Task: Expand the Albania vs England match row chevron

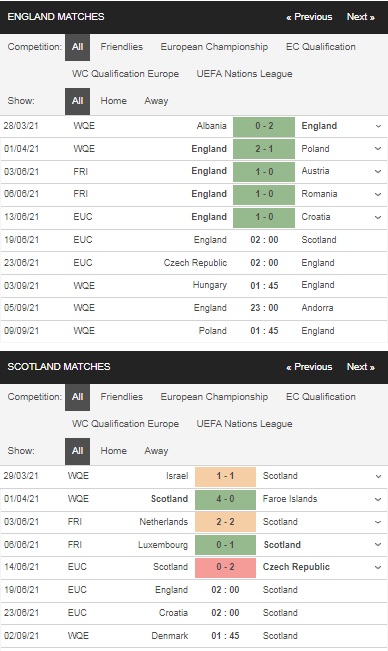Action: pos(378,126)
